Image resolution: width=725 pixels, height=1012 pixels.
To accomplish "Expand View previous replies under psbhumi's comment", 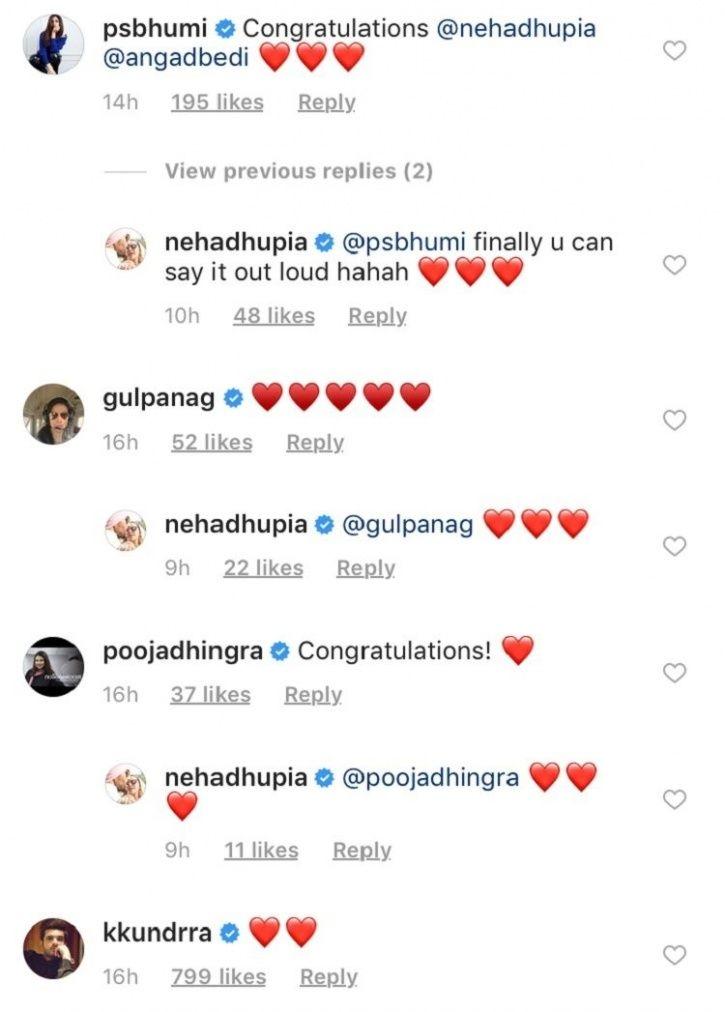I will [x=296, y=172].
